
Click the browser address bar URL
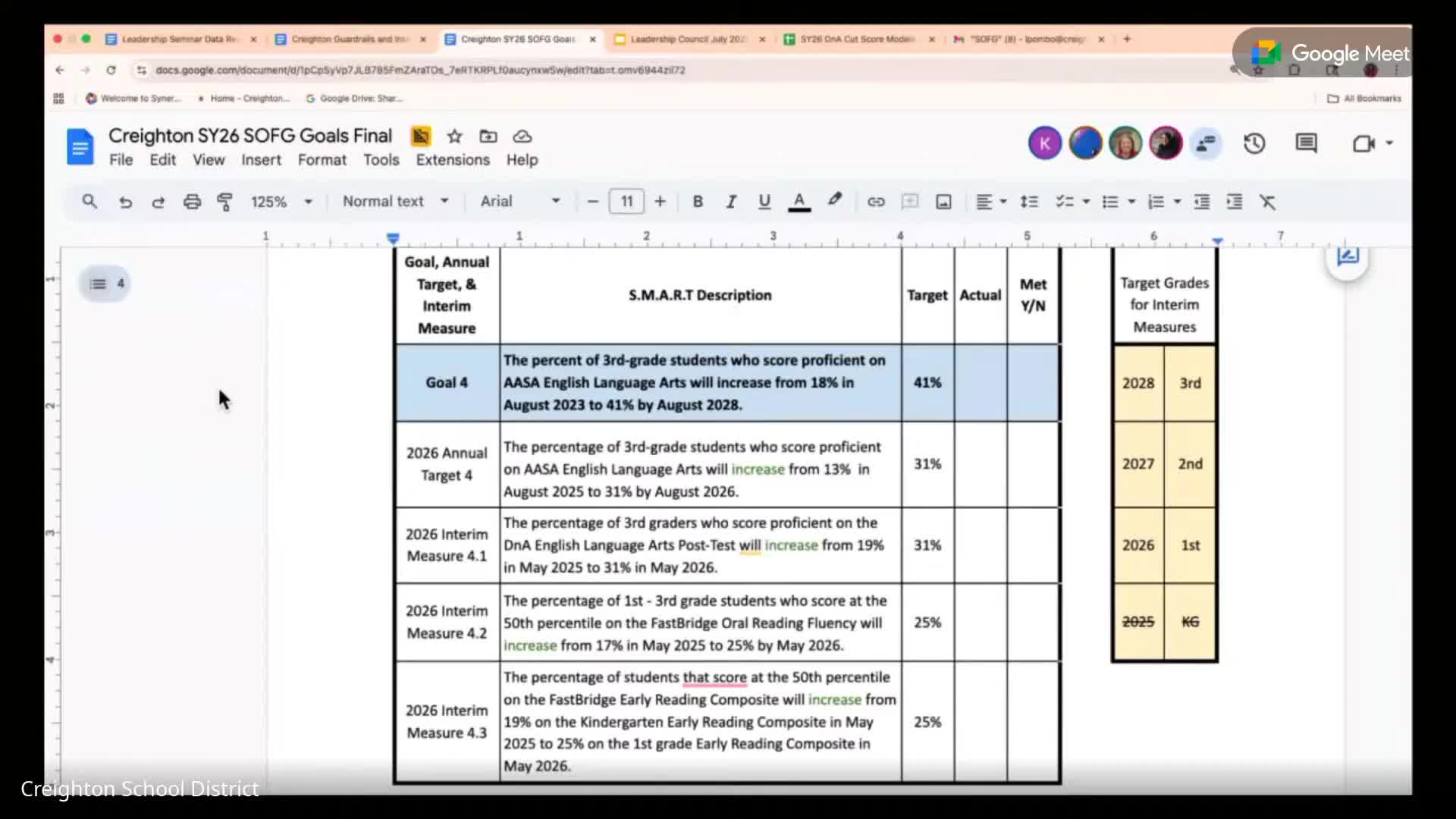click(x=420, y=70)
